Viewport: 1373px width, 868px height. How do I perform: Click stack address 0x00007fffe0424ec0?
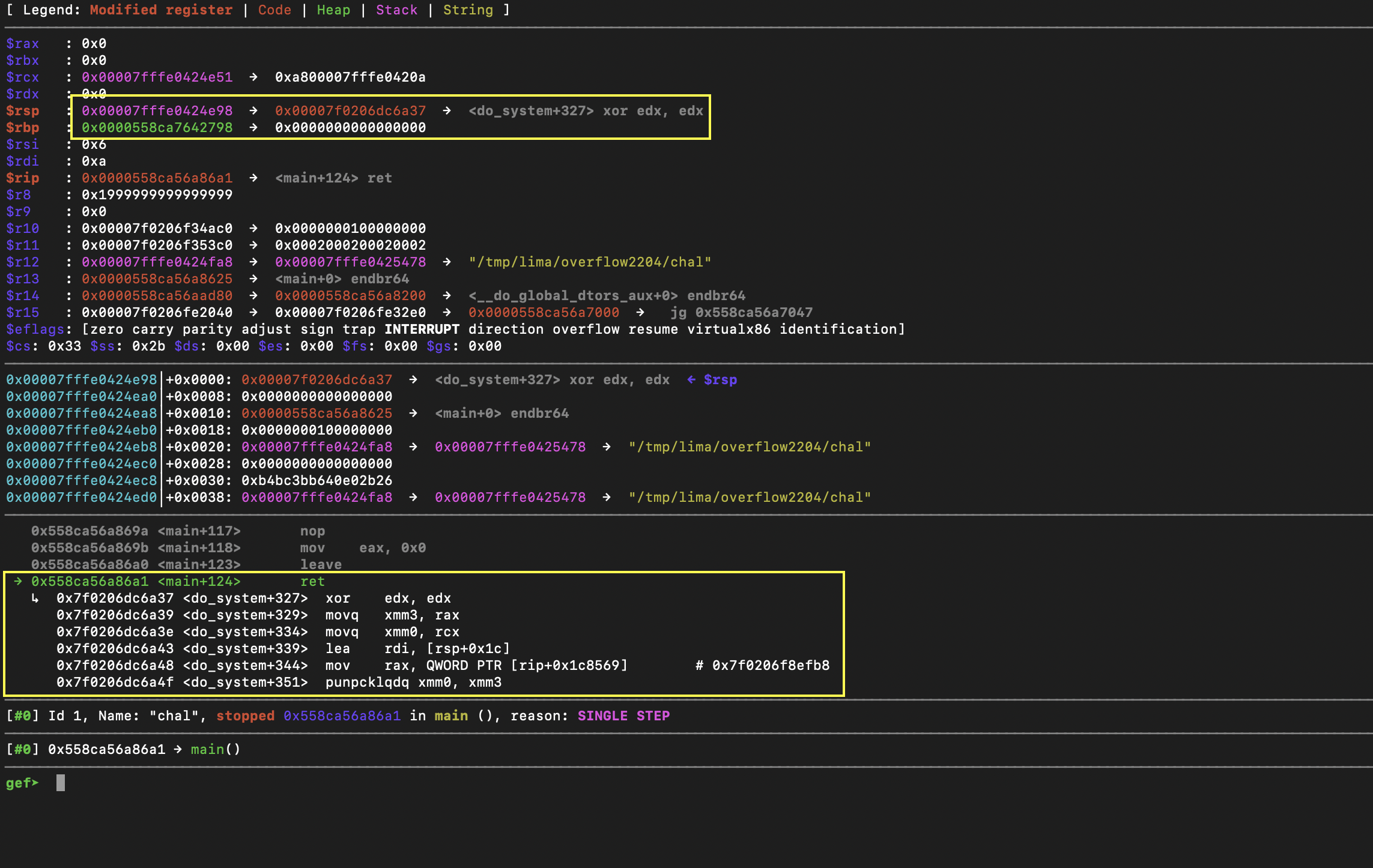coord(81,464)
